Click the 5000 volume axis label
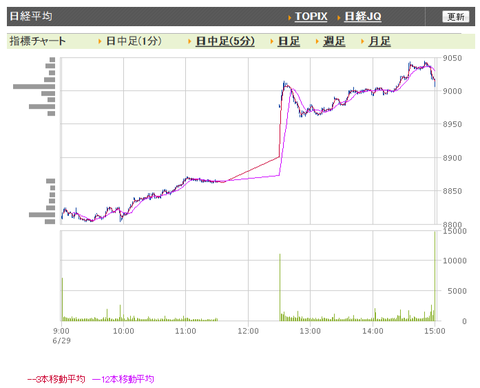This screenshot has width=480, height=388. 457,291
